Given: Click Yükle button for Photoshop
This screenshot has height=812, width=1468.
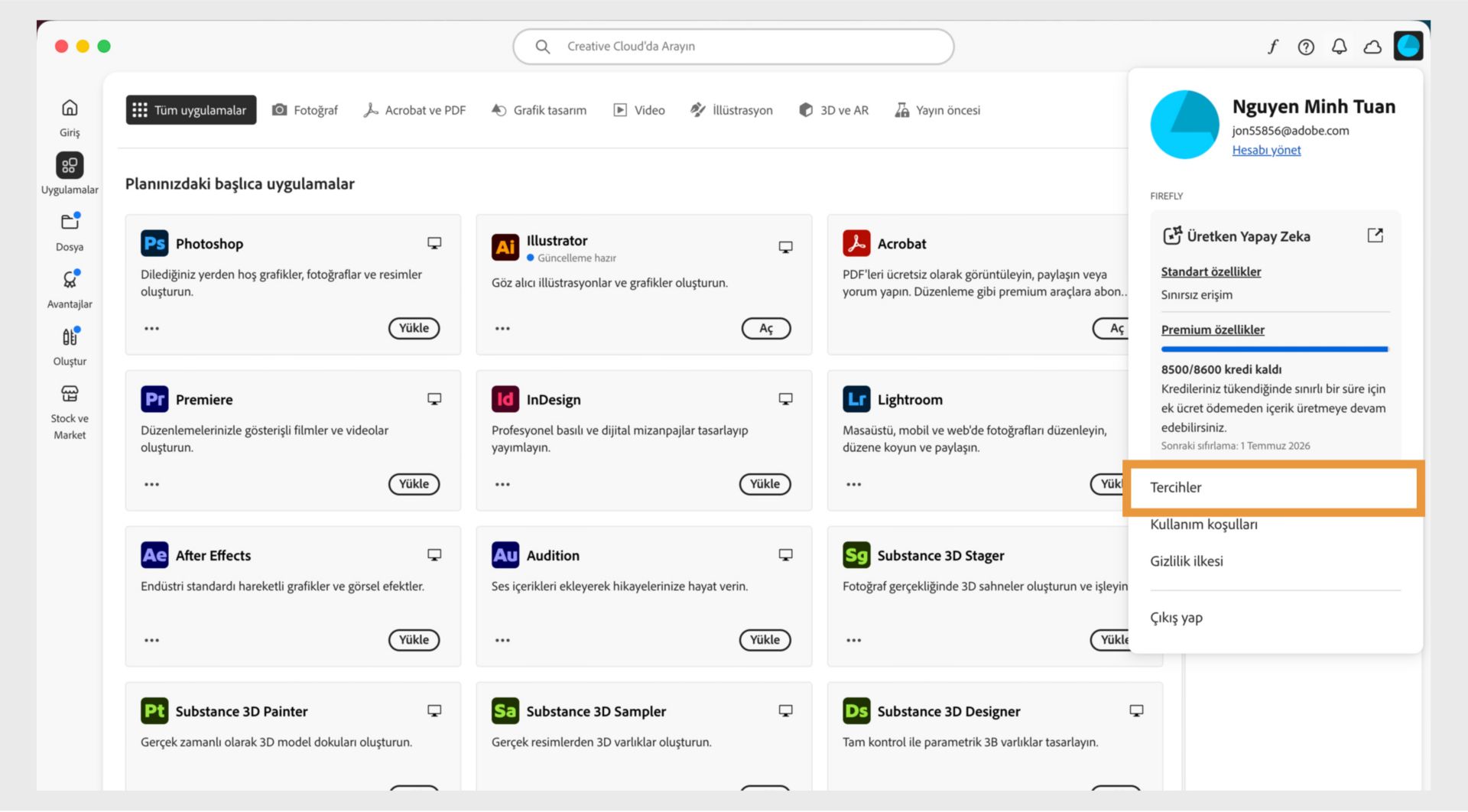Looking at the screenshot, I should coord(414,329).
